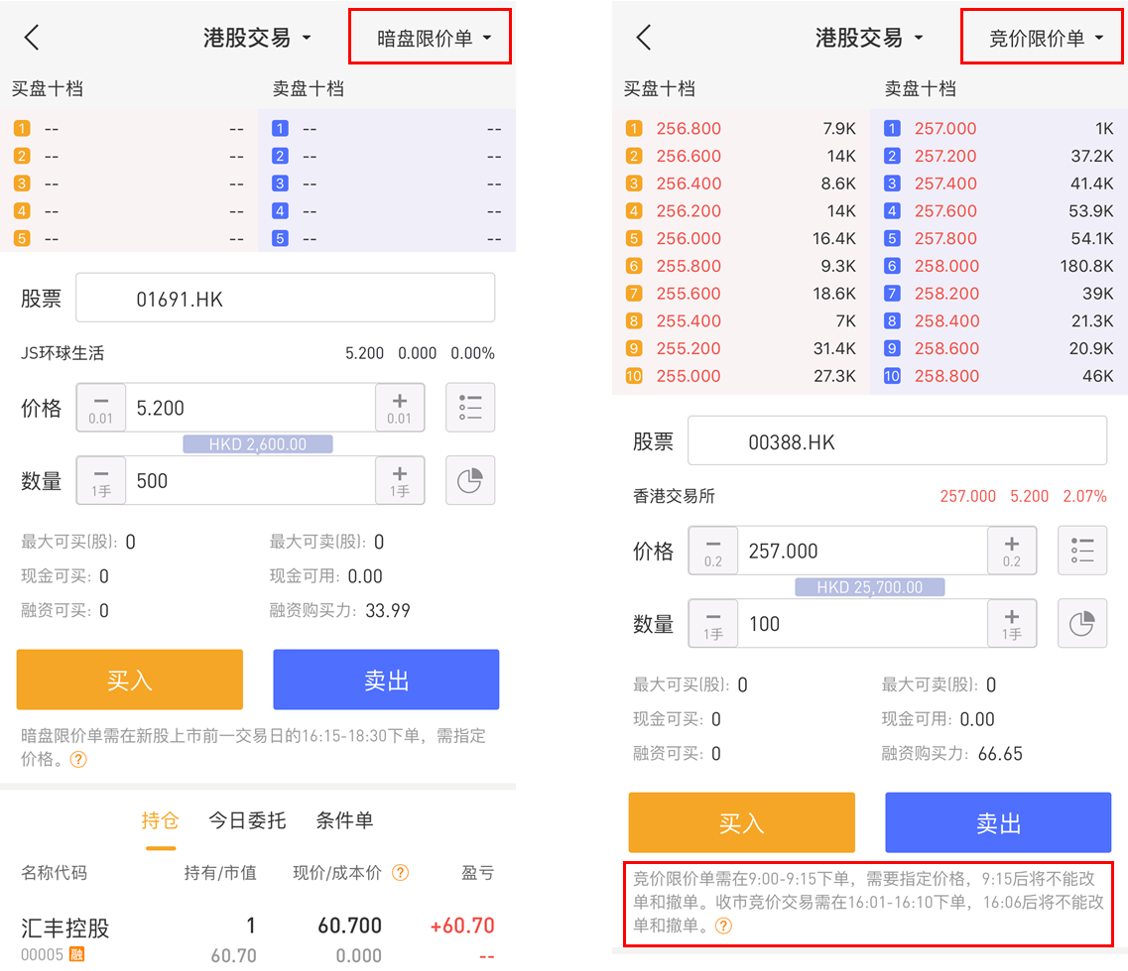This screenshot has height=971, width=1128.
Task: Open help icon after 暗盘限价单 hint text
Action: [78, 759]
